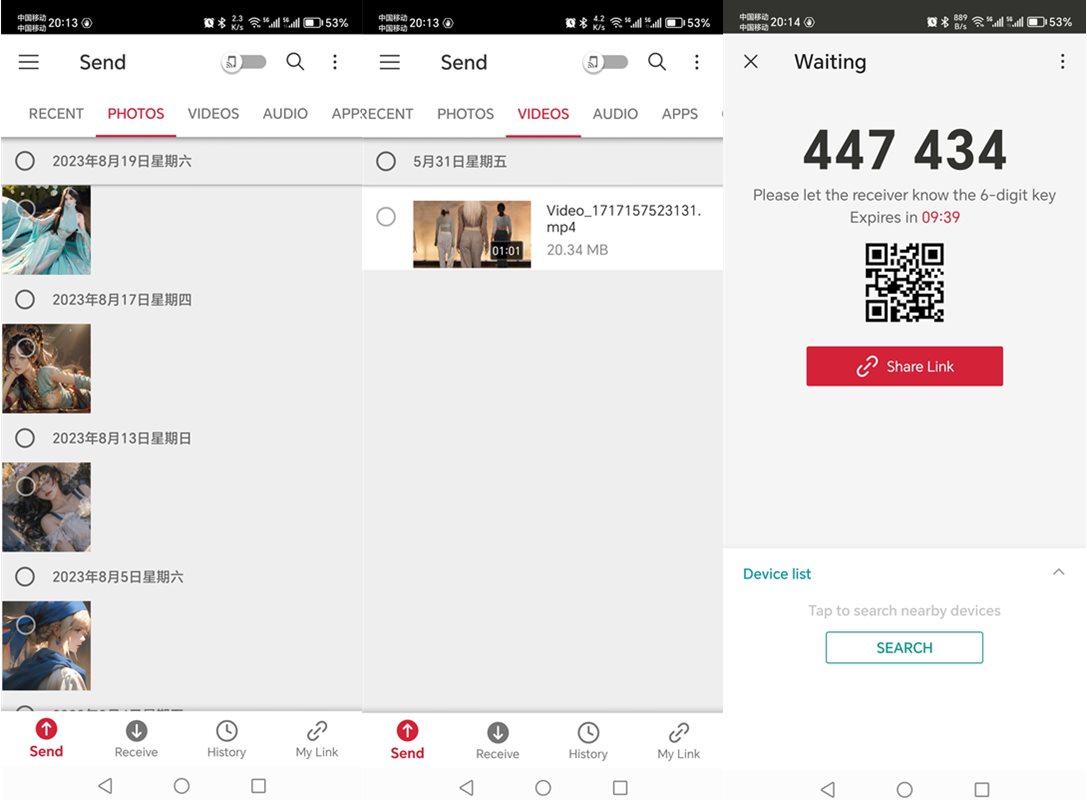The width and height of the screenshot is (1087, 800).
Task: Select all photos from 2023年8月19日星期六
Action: (25, 161)
